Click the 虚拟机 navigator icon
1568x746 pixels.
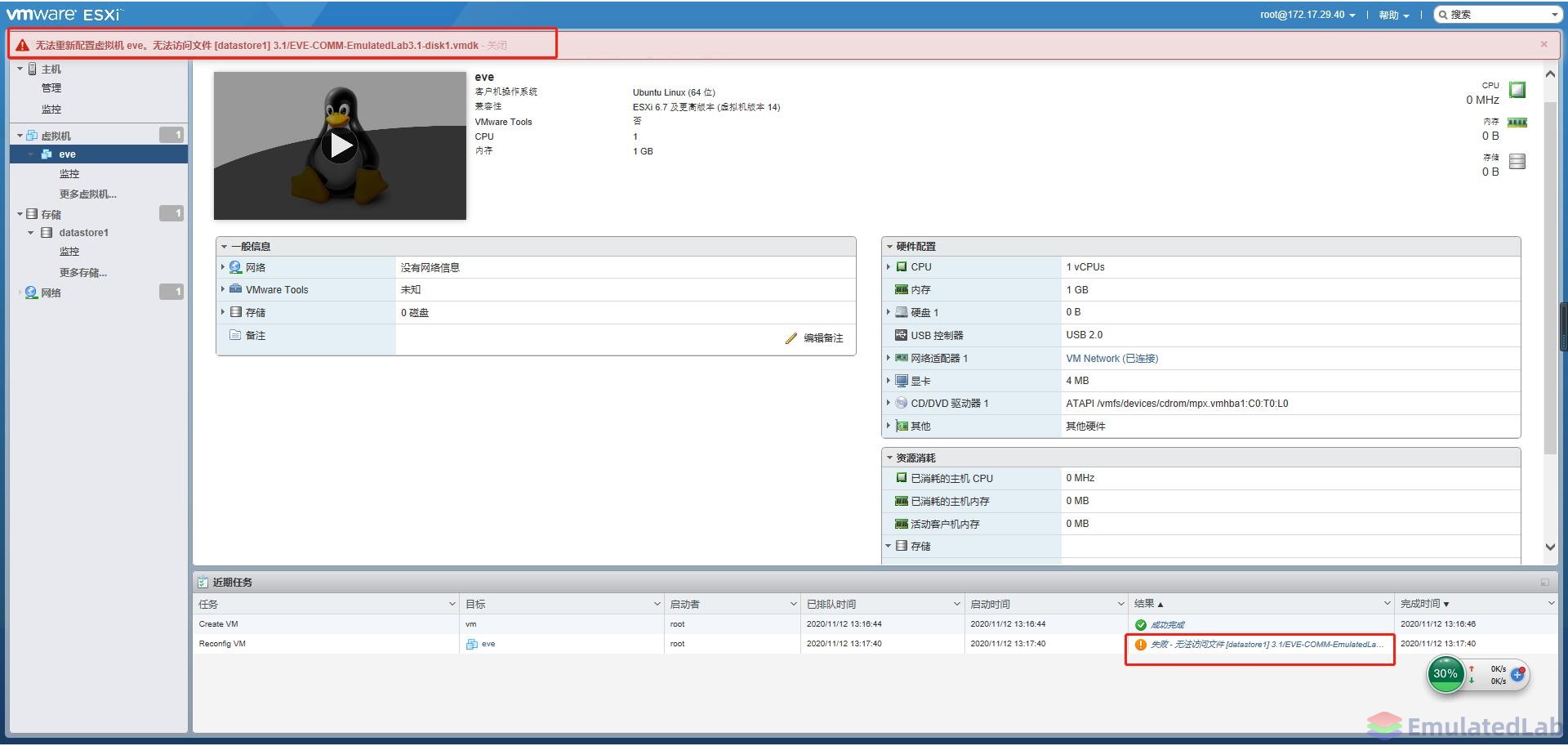[32, 136]
